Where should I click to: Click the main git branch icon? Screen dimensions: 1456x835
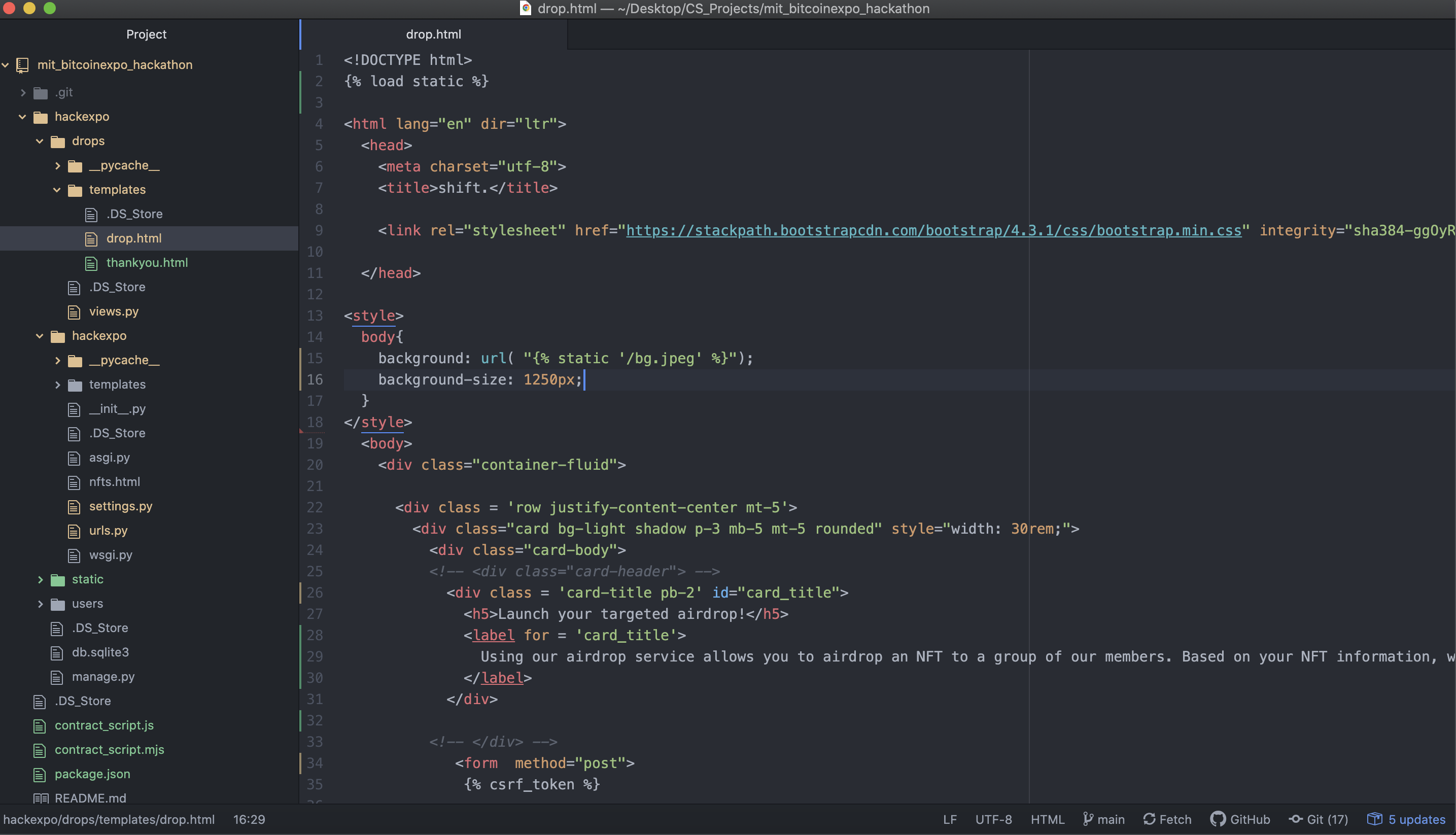point(1087,819)
